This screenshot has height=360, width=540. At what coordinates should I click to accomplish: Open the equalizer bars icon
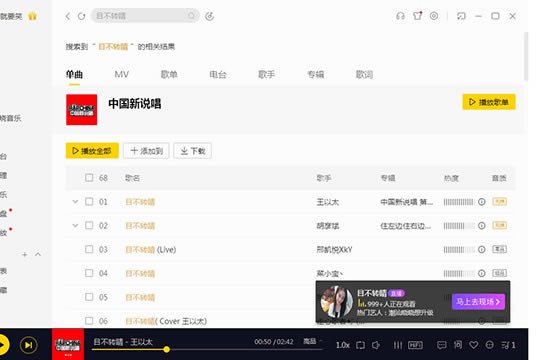tap(398, 345)
